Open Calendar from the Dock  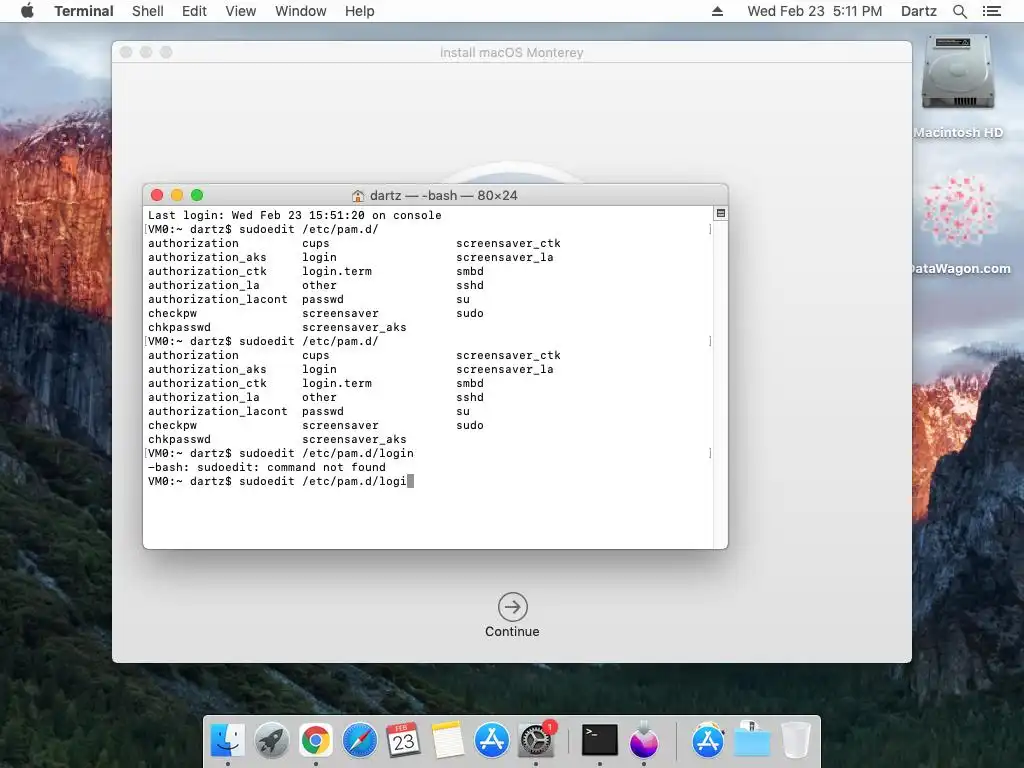point(403,741)
